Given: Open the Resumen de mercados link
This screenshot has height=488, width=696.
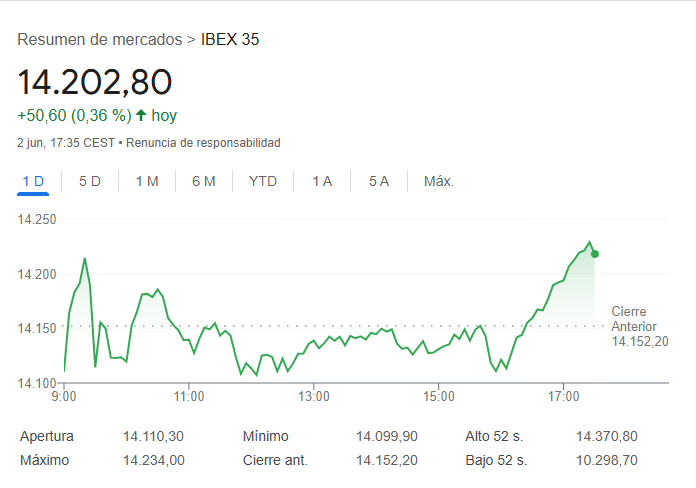Looking at the screenshot, I should 100,40.
